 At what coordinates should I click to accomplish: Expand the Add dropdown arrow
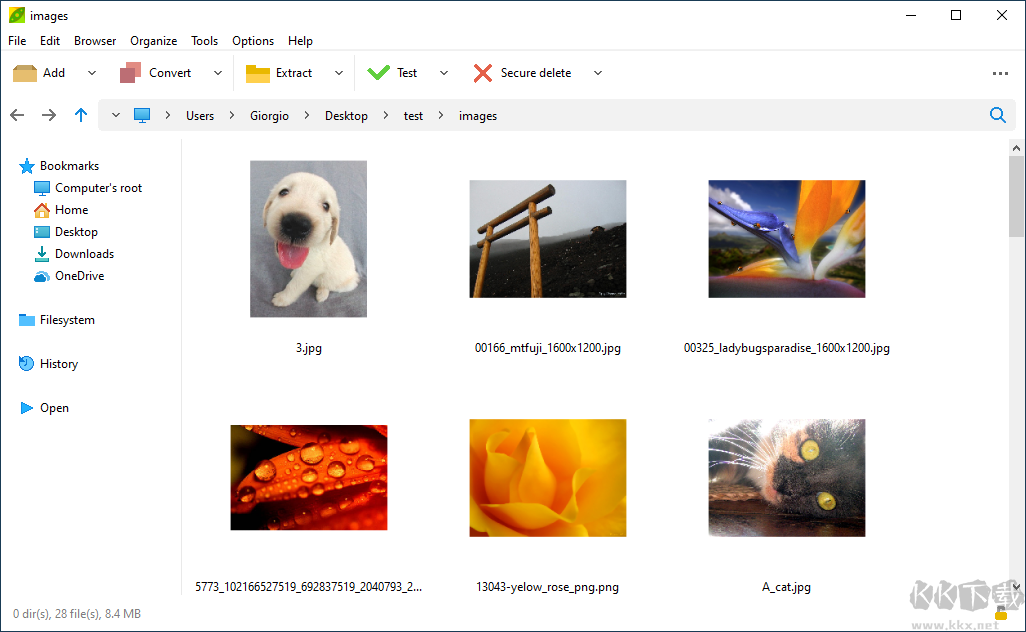coord(92,73)
